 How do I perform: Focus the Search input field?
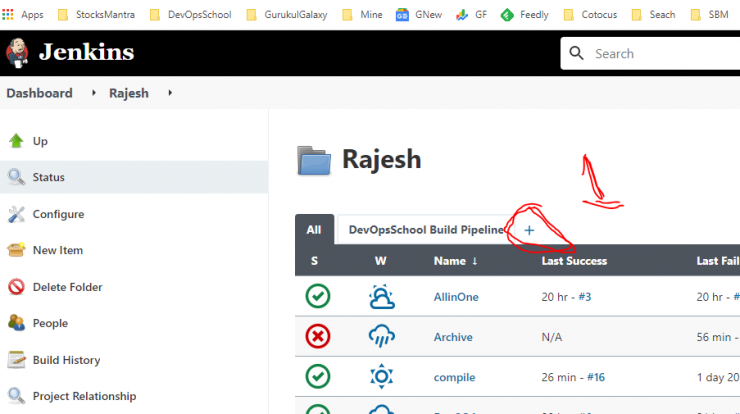tap(665, 54)
